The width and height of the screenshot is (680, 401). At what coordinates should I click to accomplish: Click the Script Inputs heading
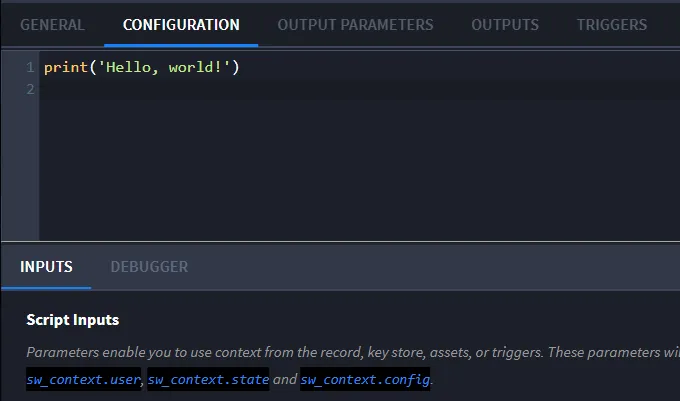[72, 320]
